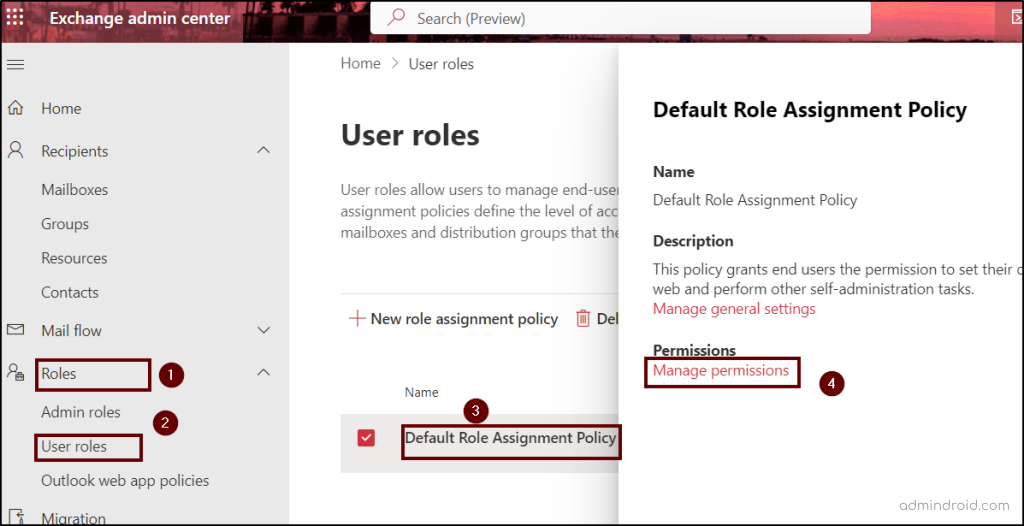Click the Permissions label in details panel

(x=694, y=350)
